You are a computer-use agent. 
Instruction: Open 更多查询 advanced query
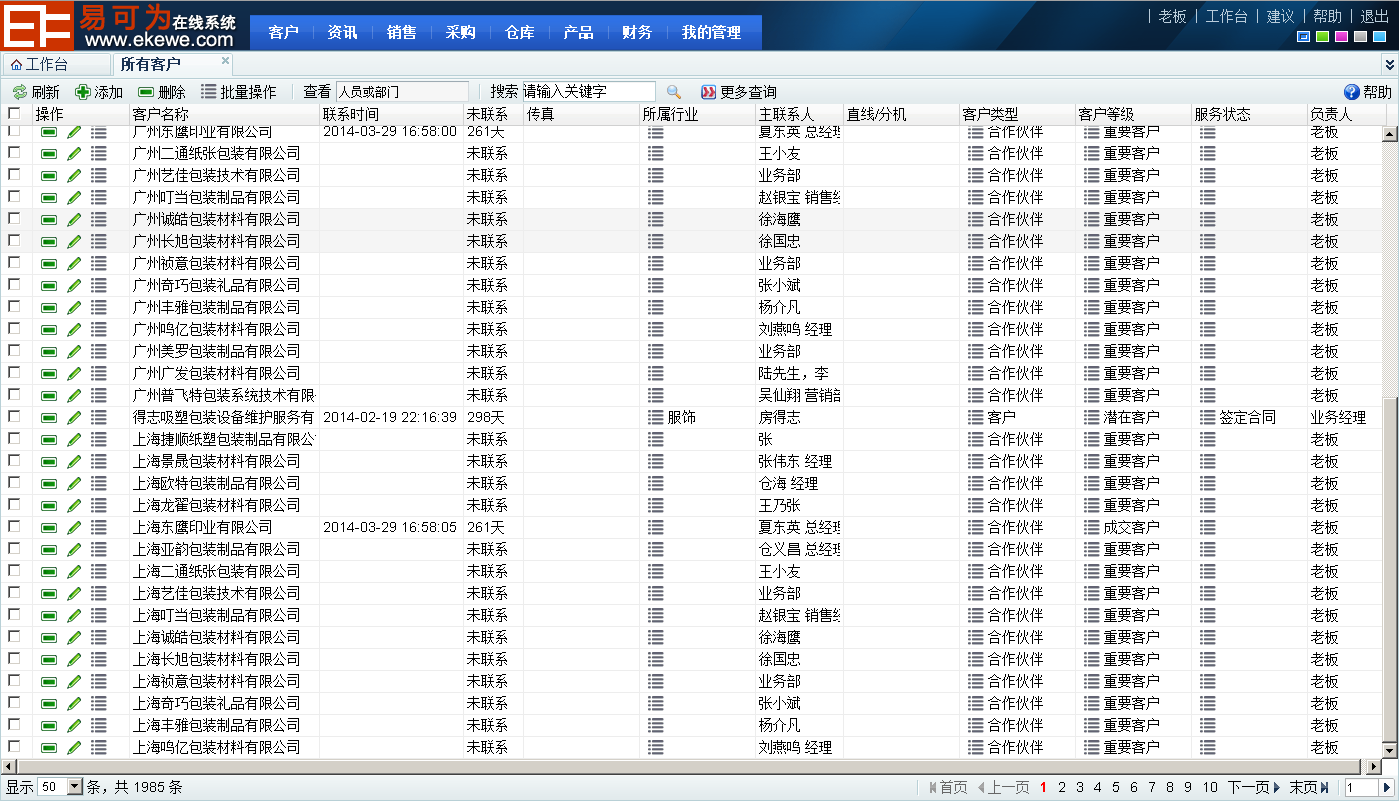(738, 92)
